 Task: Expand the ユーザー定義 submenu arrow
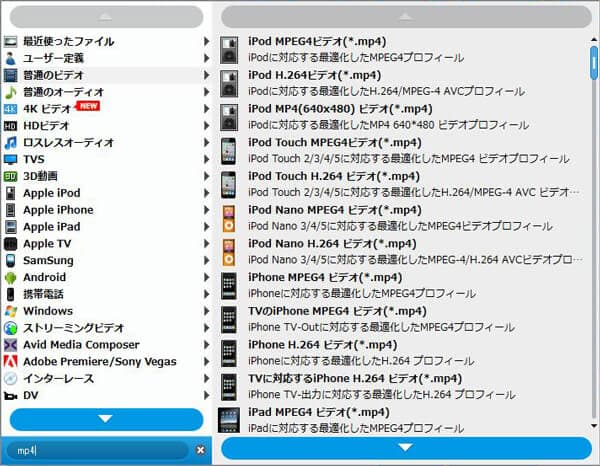point(206,58)
